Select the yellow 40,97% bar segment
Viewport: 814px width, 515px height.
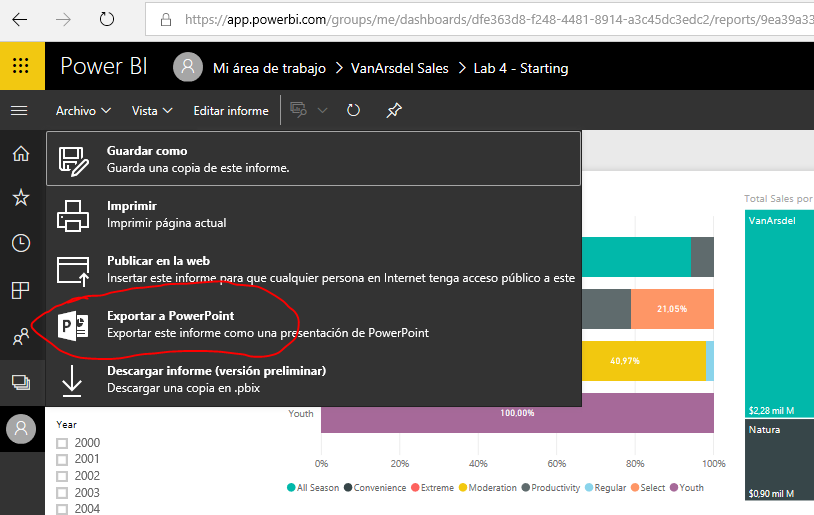644,361
